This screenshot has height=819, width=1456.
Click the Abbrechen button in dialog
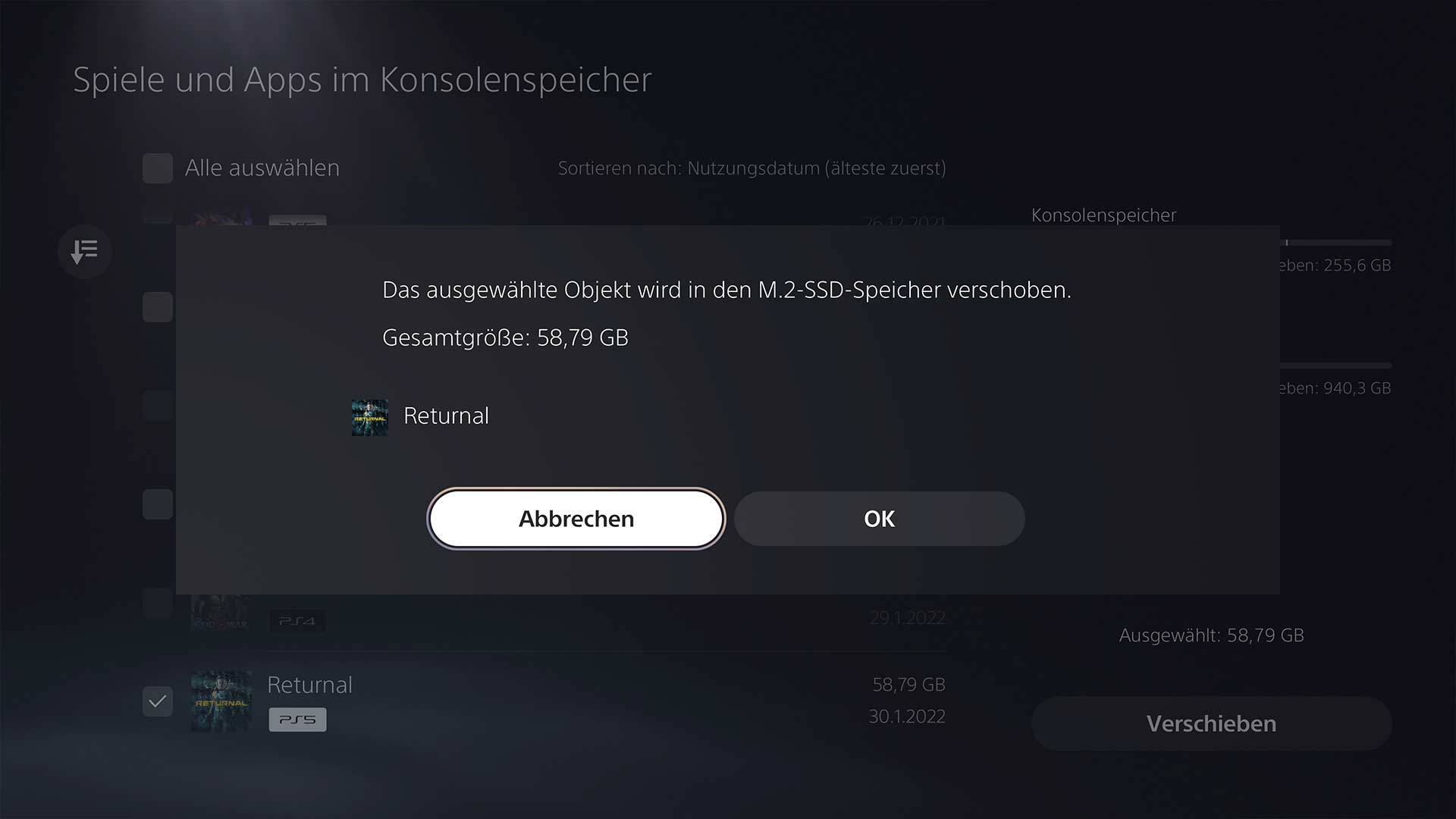(576, 519)
